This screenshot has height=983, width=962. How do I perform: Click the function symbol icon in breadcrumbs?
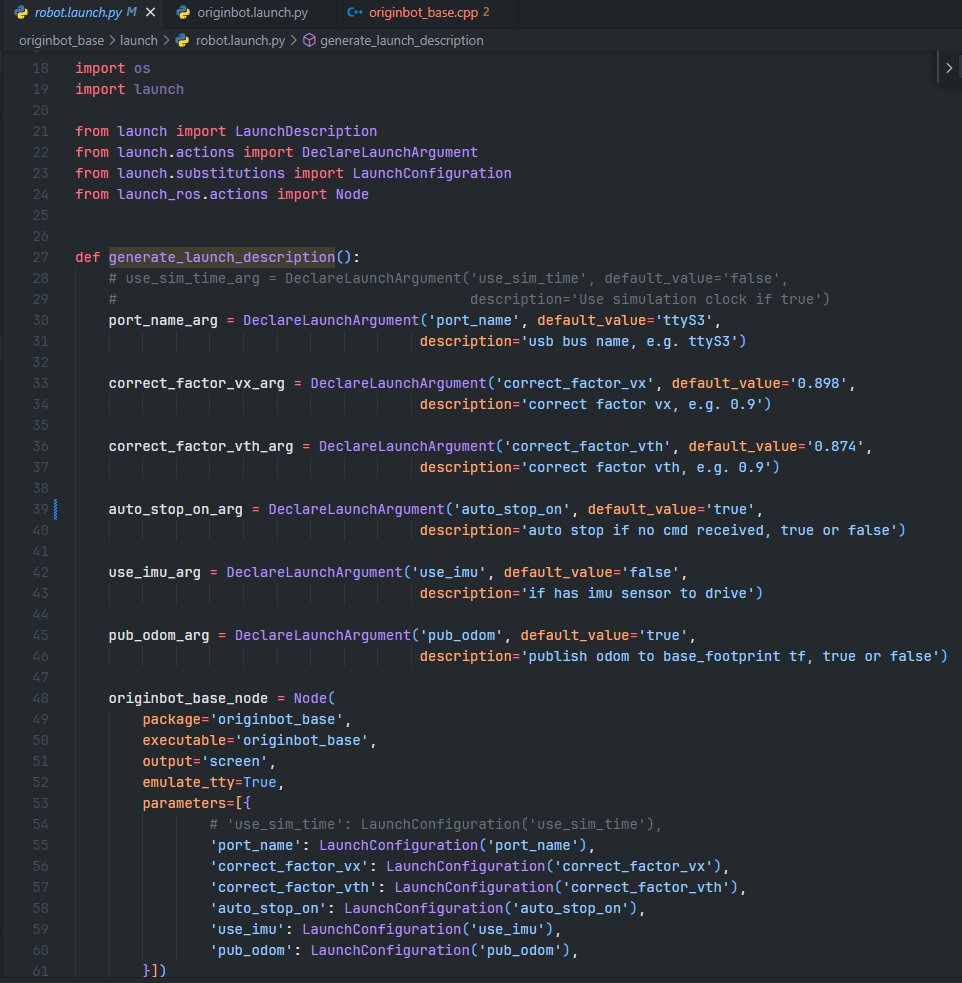point(309,41)
